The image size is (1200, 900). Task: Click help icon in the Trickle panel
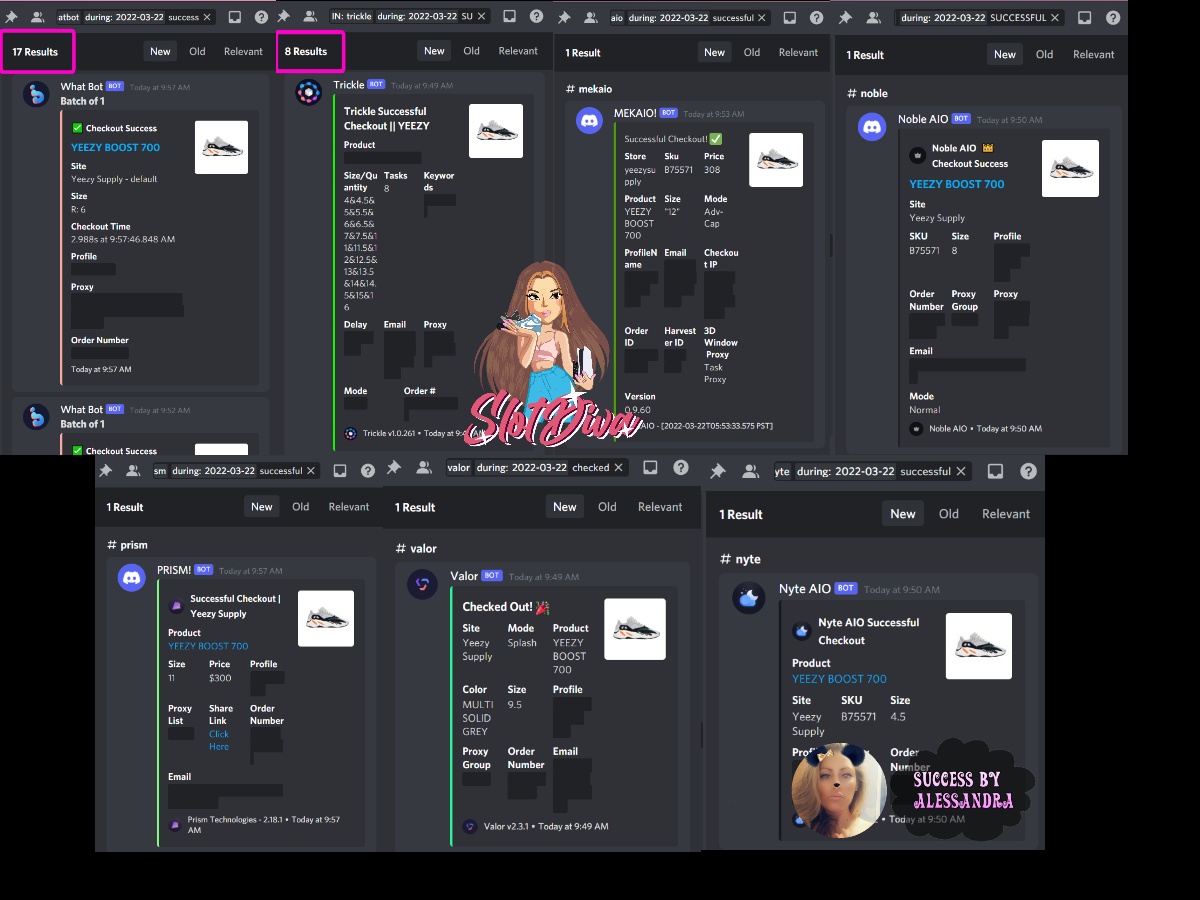click(536, 17)
